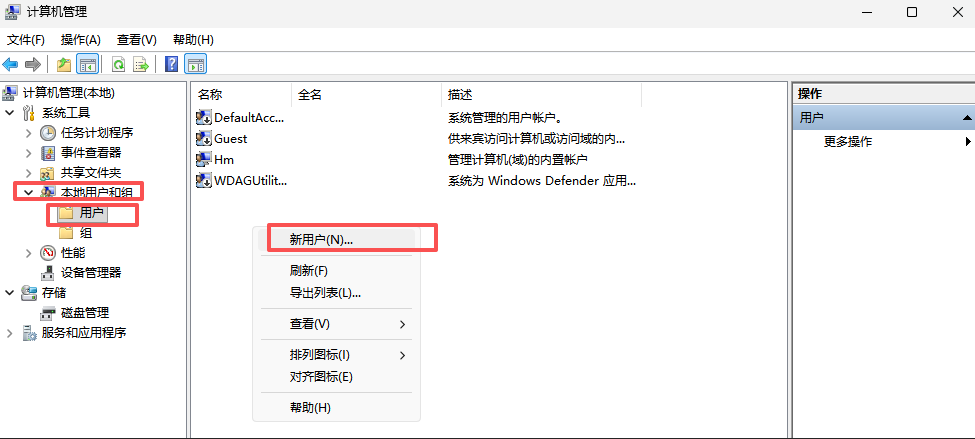Choose 新用户(N)... from context menu
The image size is (975, 439).
(x=321, y=240)
